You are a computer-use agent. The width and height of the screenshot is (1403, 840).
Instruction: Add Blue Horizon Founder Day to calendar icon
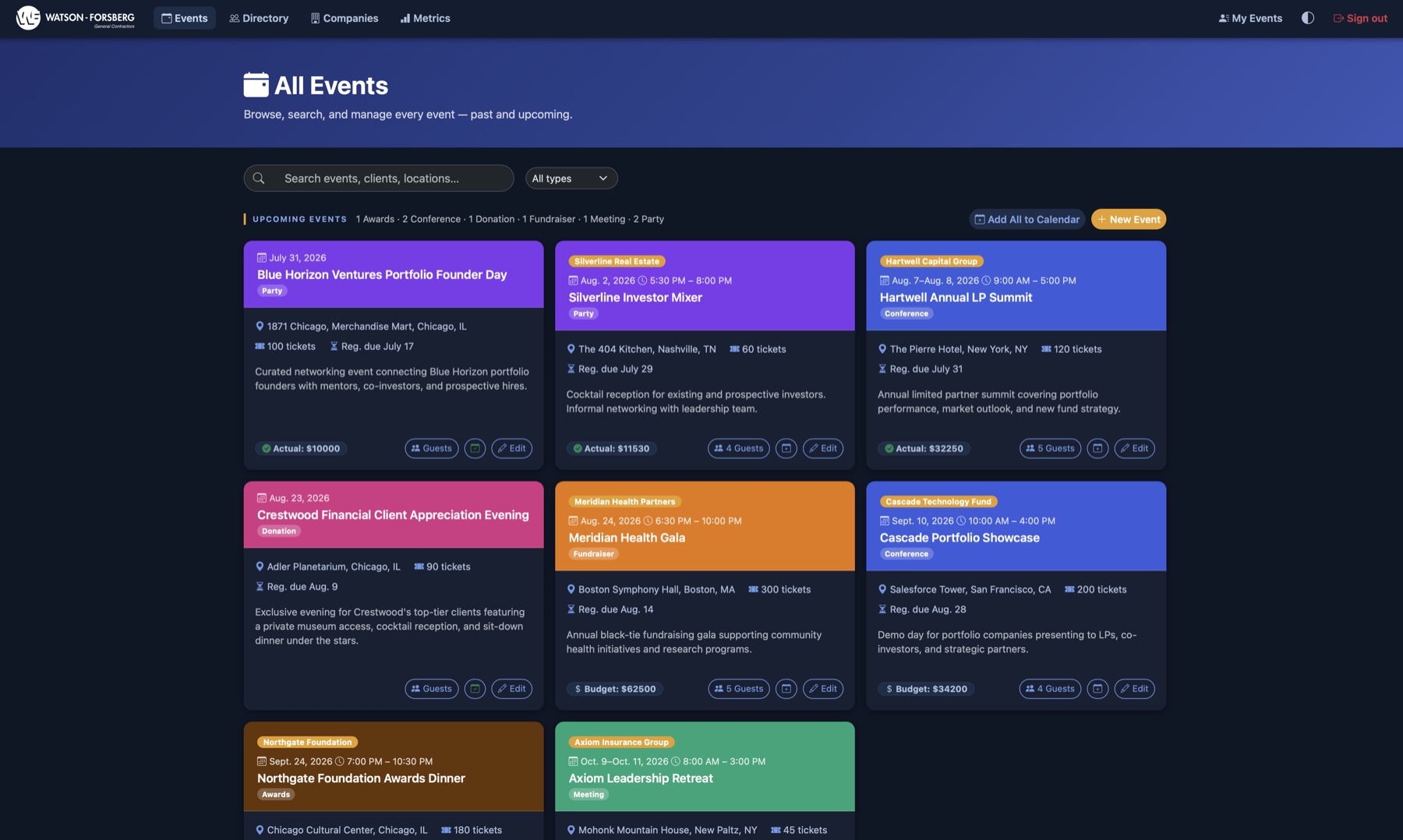(x=475, y=449)
